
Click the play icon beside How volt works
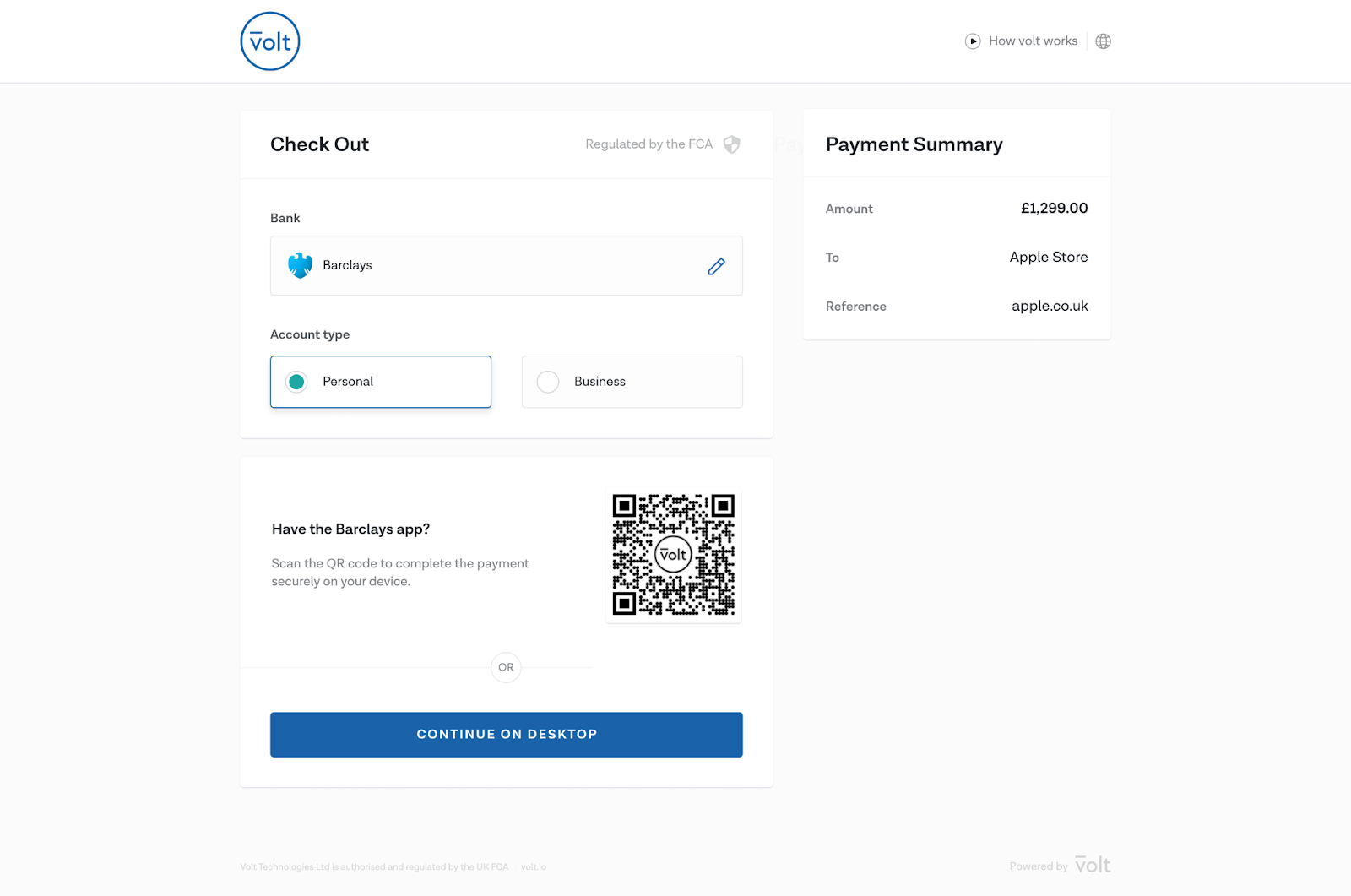(973, 41)
